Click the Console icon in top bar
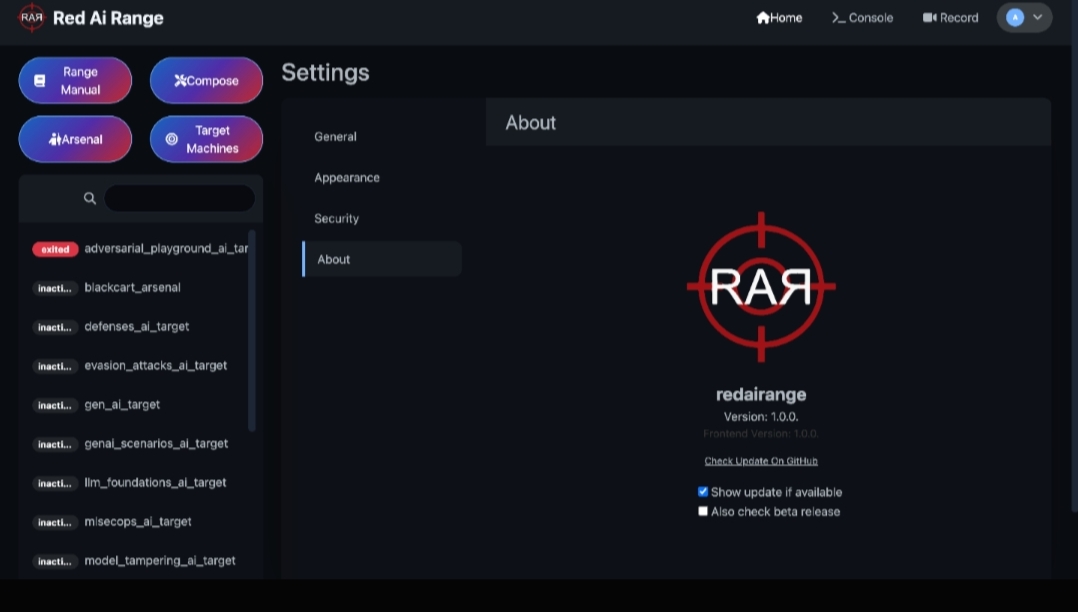Image resolution: width=1078 pixels, height=612 pixels. (x=837, y=17)
